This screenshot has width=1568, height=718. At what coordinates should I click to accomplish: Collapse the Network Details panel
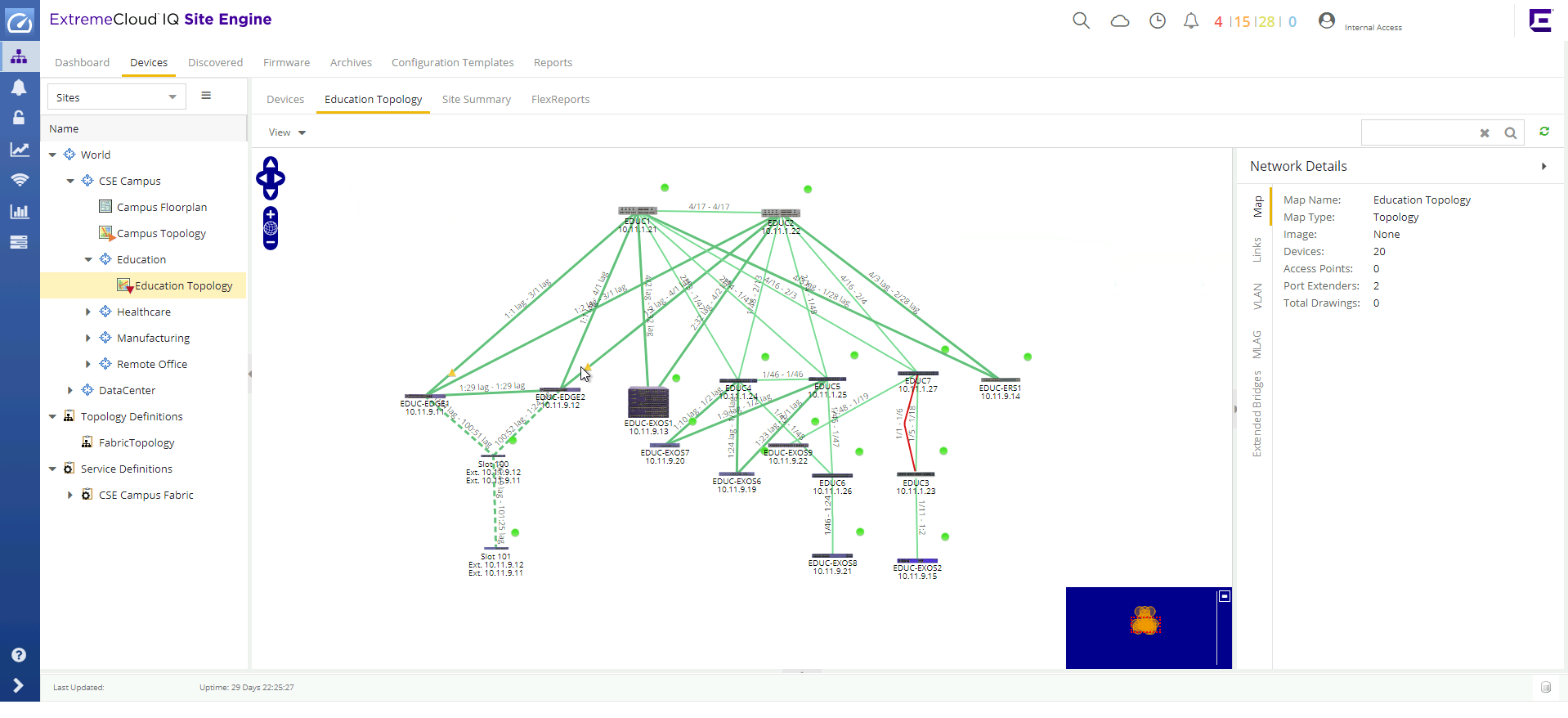[1543, 167]
